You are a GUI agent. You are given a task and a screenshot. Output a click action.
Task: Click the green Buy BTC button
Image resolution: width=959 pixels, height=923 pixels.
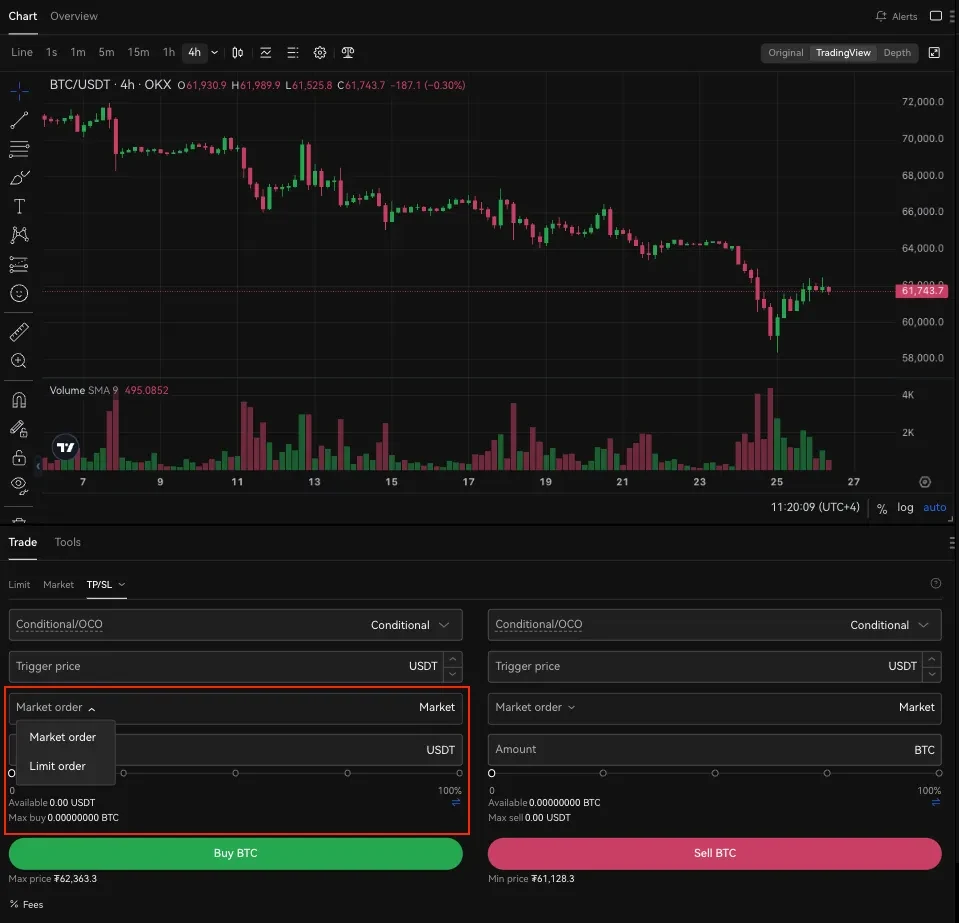pos(235,853)
